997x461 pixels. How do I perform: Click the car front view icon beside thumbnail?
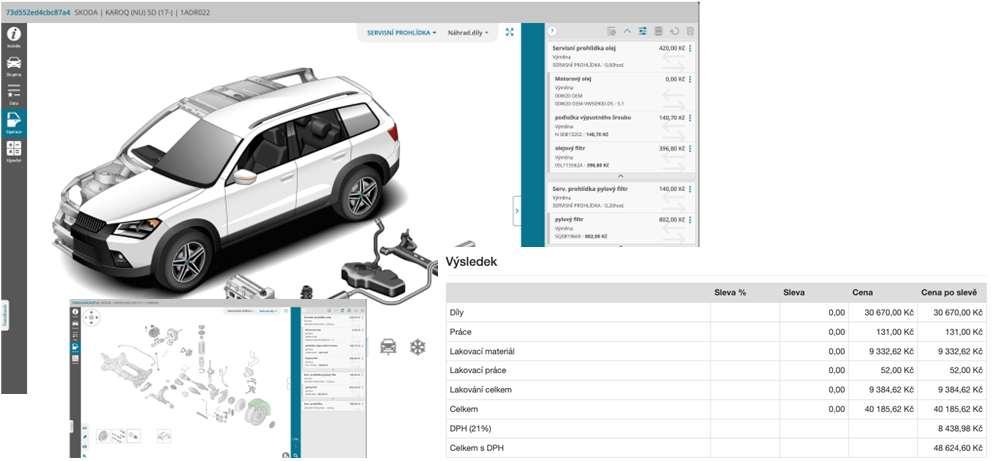388,346
